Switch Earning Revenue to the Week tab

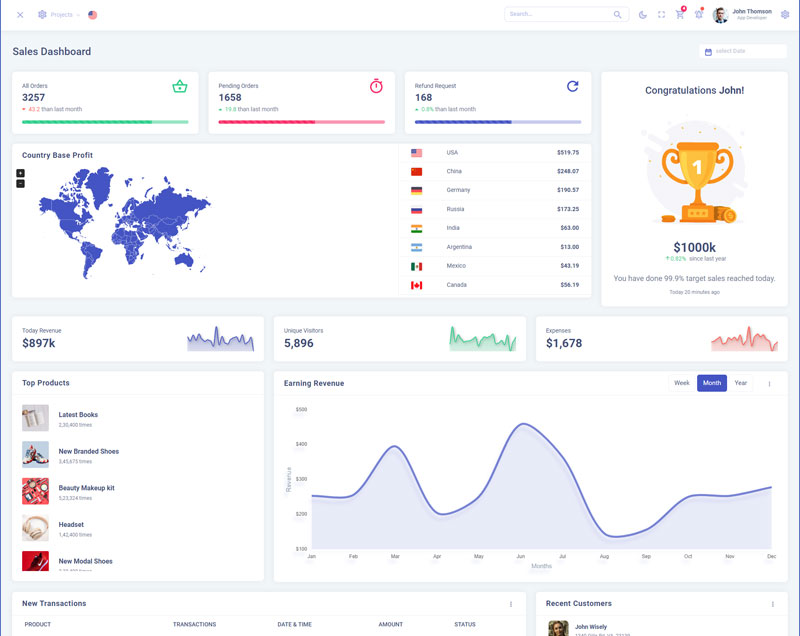pyautogui.click(x=681, y=383)
